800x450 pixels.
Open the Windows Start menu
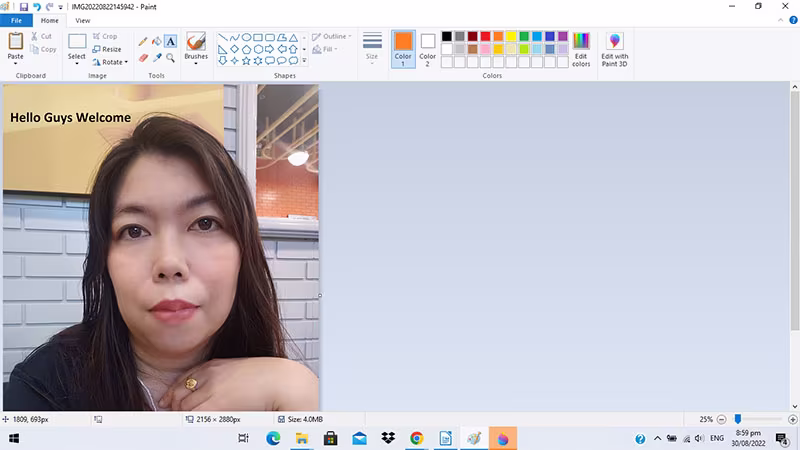point(14,438)
